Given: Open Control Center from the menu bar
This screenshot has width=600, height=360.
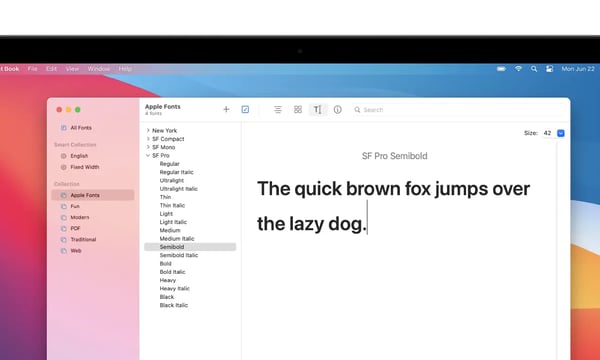Looking at the screenshot, I should pos(549,69).
